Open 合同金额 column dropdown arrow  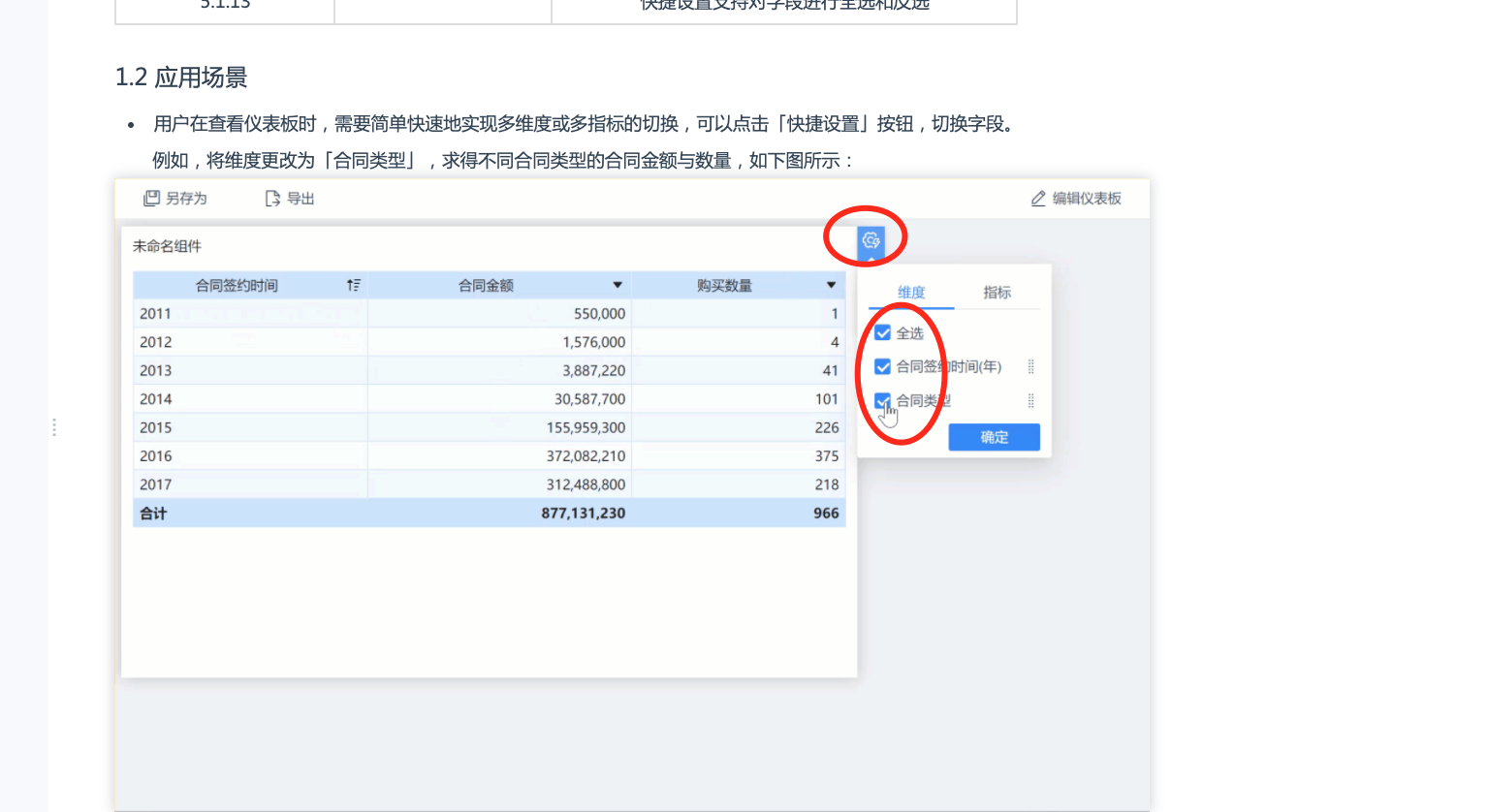[618, 285]
